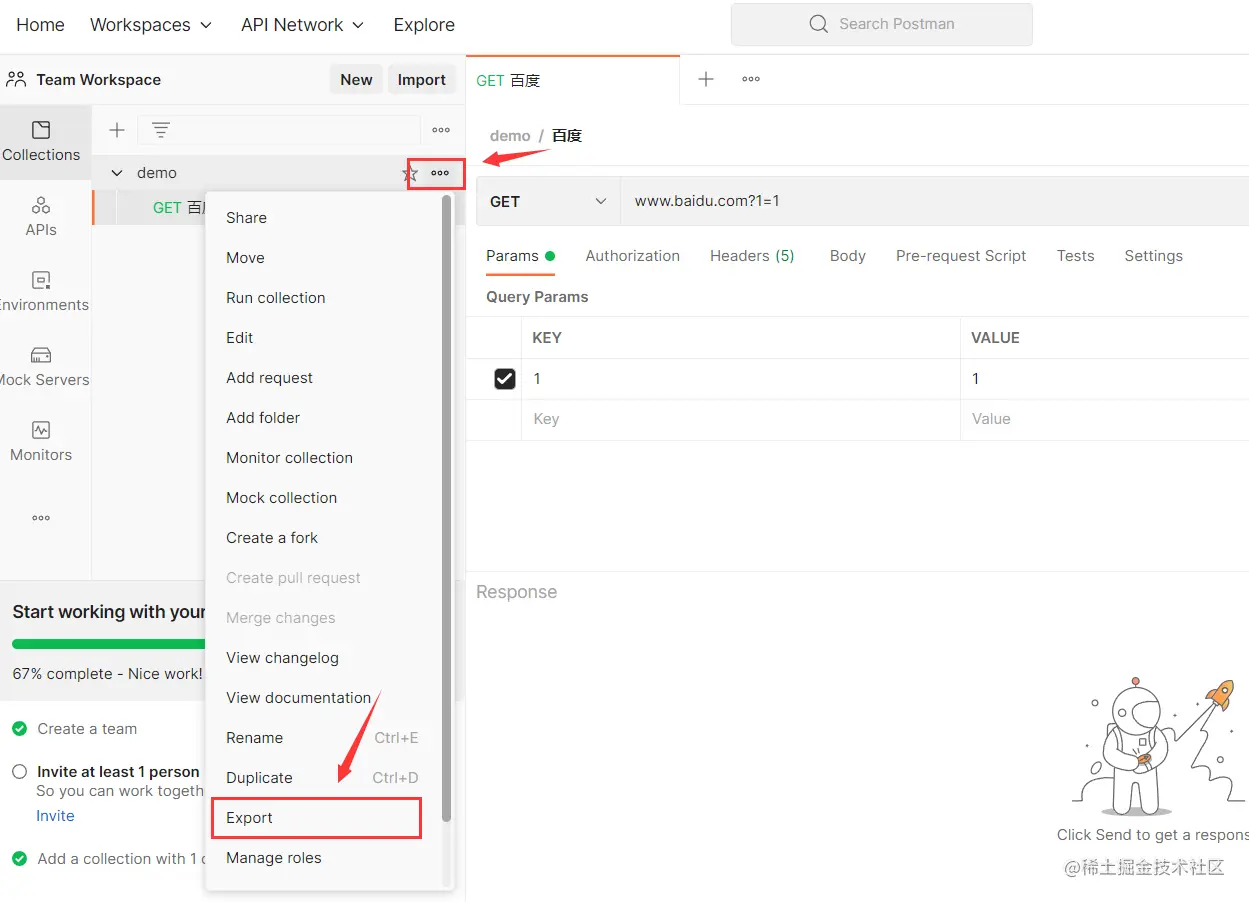The image size is (1249, 902).
Task: Click the context menu scrollbar
Action: point(446,510)
